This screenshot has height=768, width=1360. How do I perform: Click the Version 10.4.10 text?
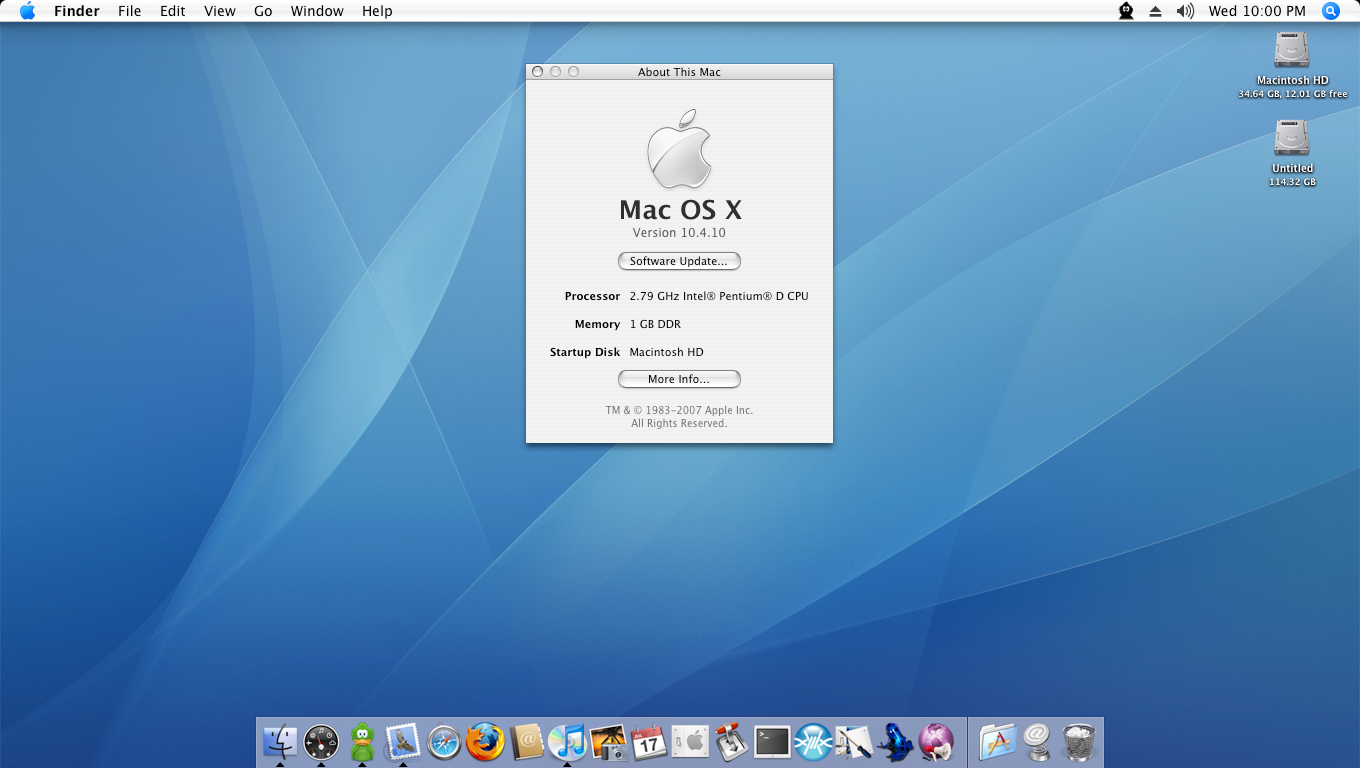tap(679, 233)
